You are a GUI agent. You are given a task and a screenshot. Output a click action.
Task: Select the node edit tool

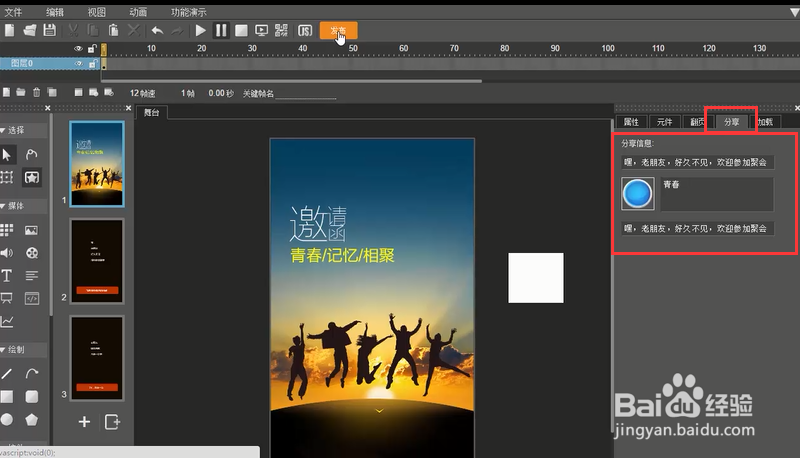coord(32,155)
